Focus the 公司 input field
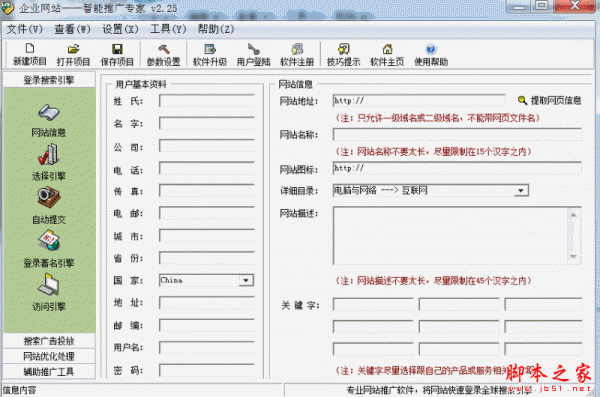 tap(207, 147)
